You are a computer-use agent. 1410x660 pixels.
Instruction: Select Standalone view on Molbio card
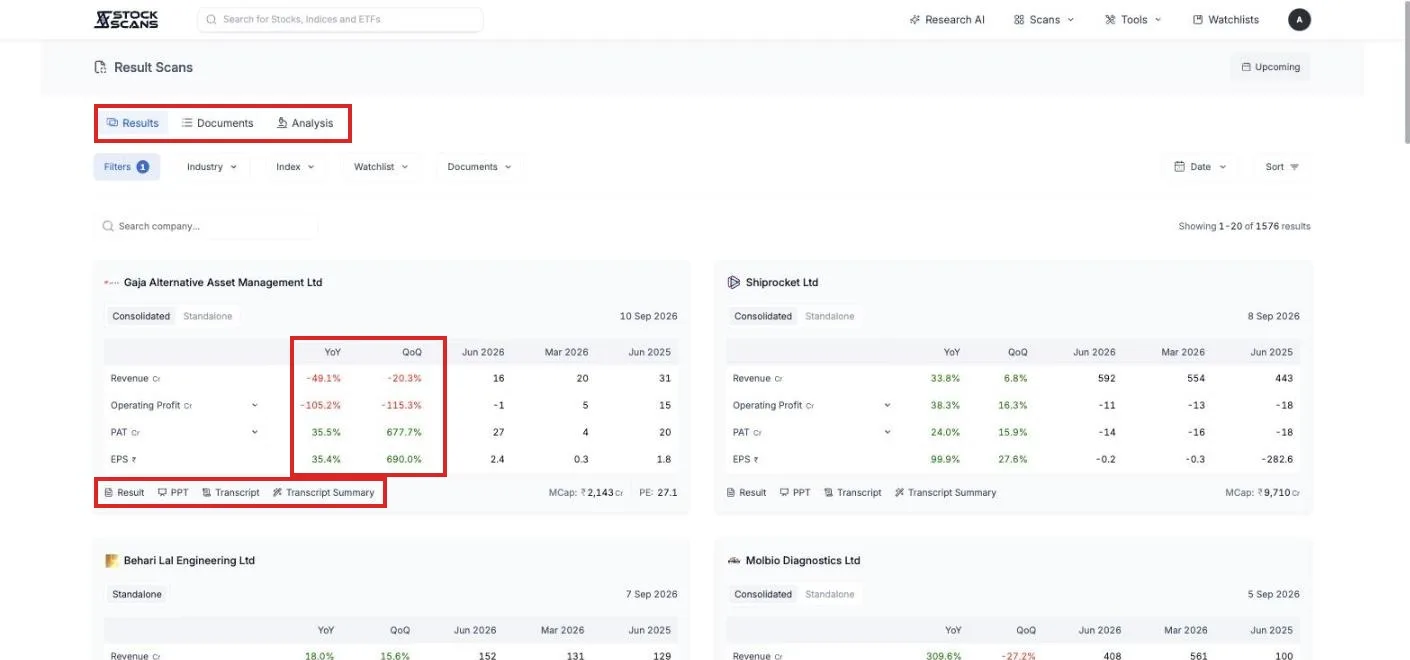point(830,594)
